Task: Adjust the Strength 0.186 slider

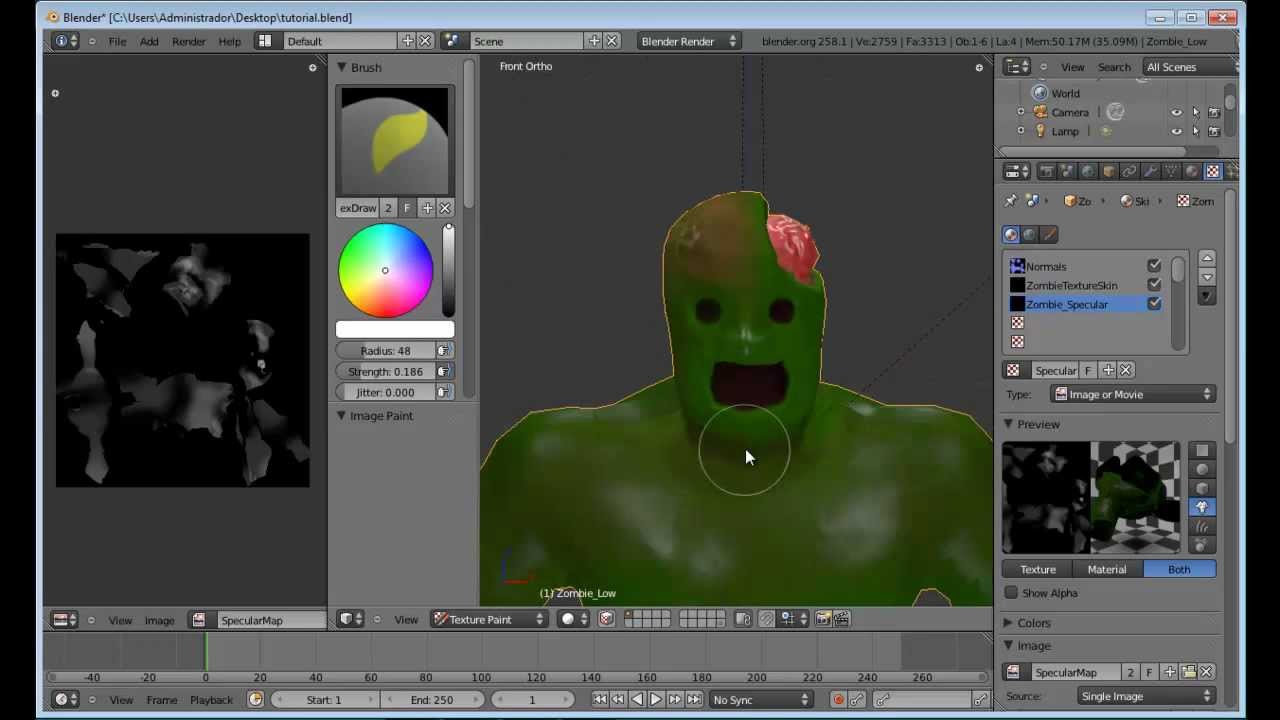Action: 386,372
